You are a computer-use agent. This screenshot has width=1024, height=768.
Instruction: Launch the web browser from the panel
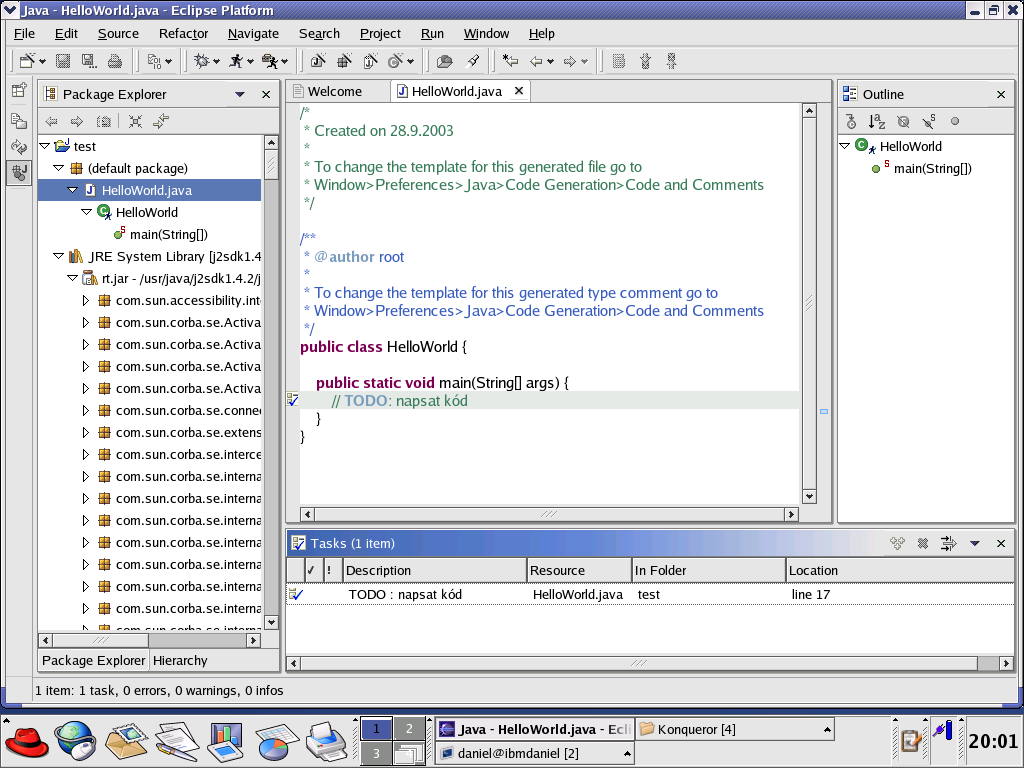tap(74, 741)
